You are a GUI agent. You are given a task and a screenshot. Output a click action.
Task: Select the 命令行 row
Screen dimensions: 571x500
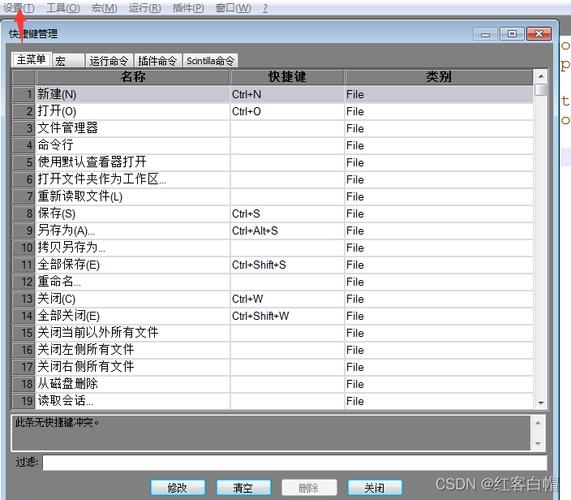pos(273,146)
